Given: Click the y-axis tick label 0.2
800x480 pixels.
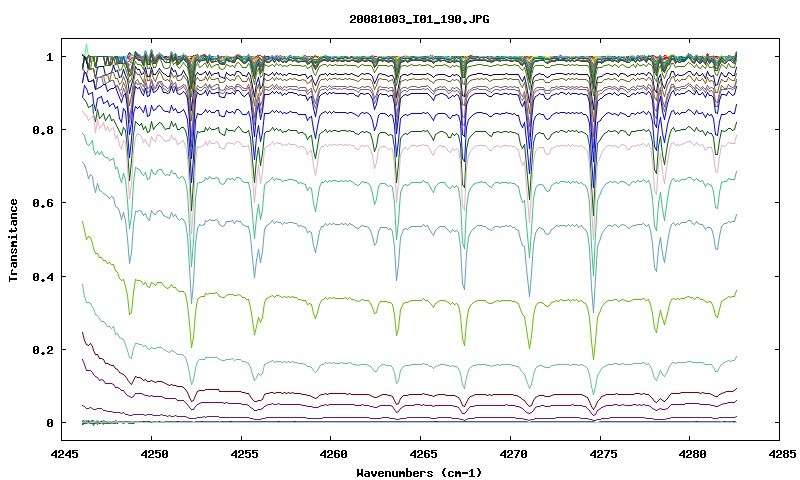Looking at the screenshot, I should [x=43, y=350].
